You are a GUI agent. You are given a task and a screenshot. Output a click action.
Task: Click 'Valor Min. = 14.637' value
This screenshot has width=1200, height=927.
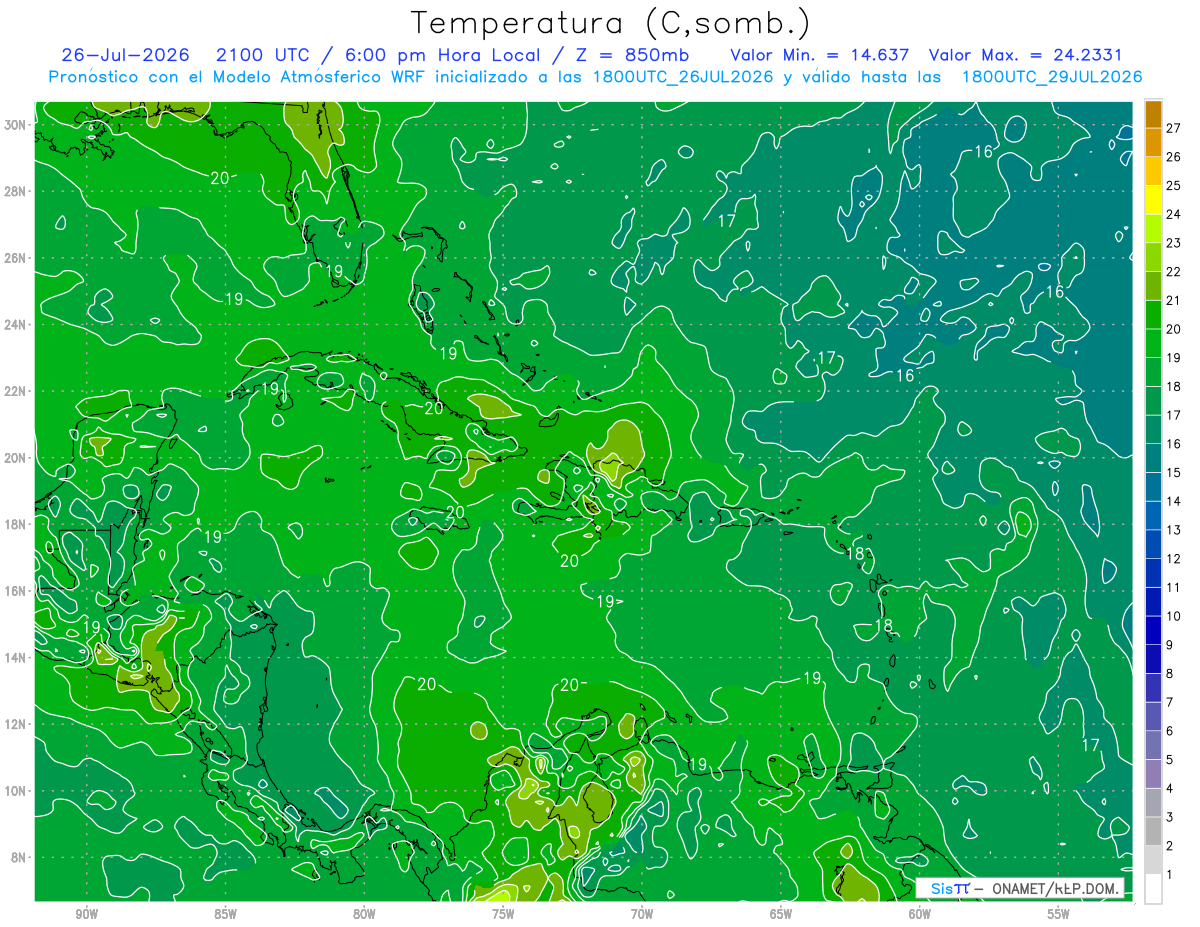point(820,55)
